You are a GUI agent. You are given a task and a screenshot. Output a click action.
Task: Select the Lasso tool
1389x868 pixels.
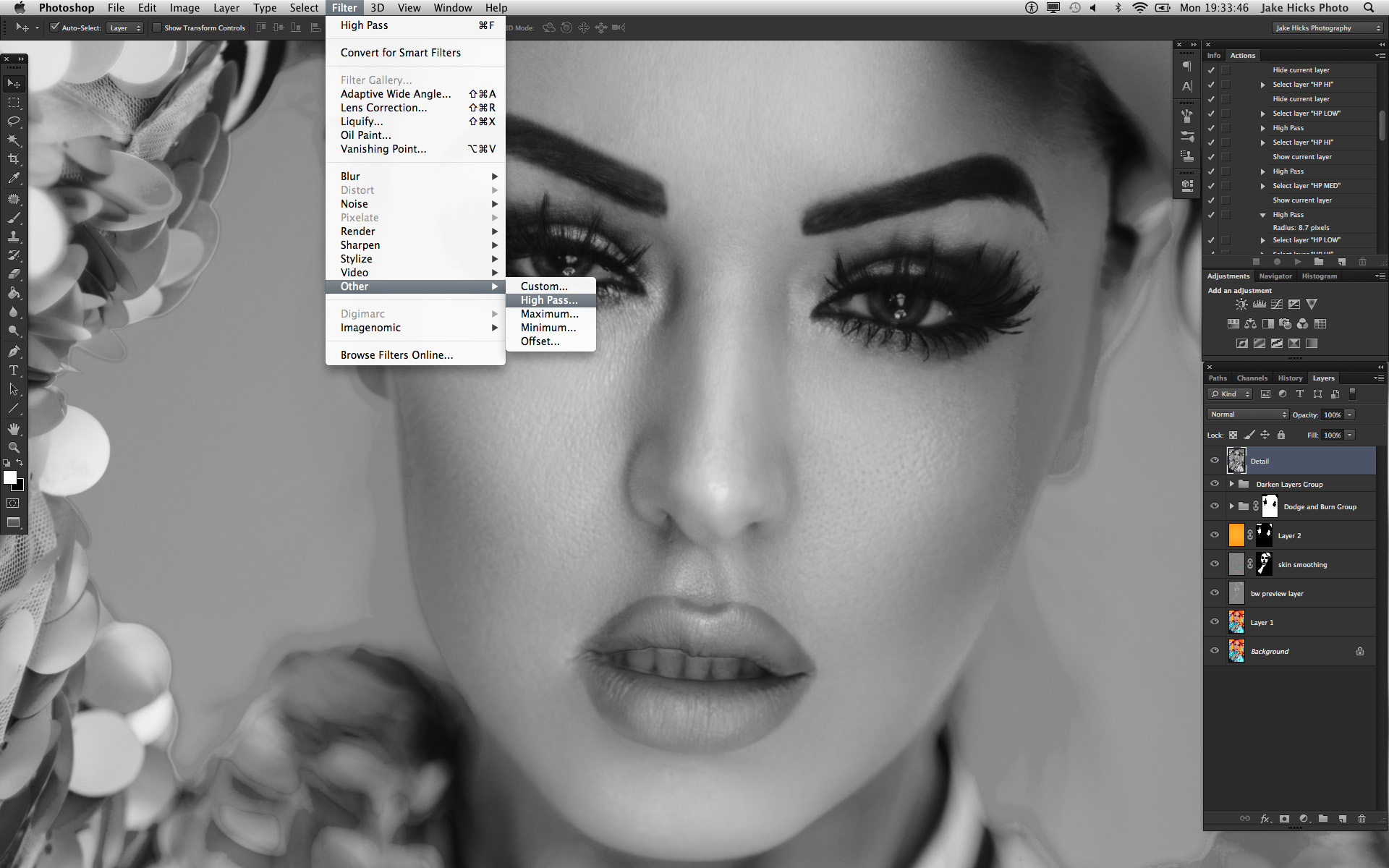14,122
